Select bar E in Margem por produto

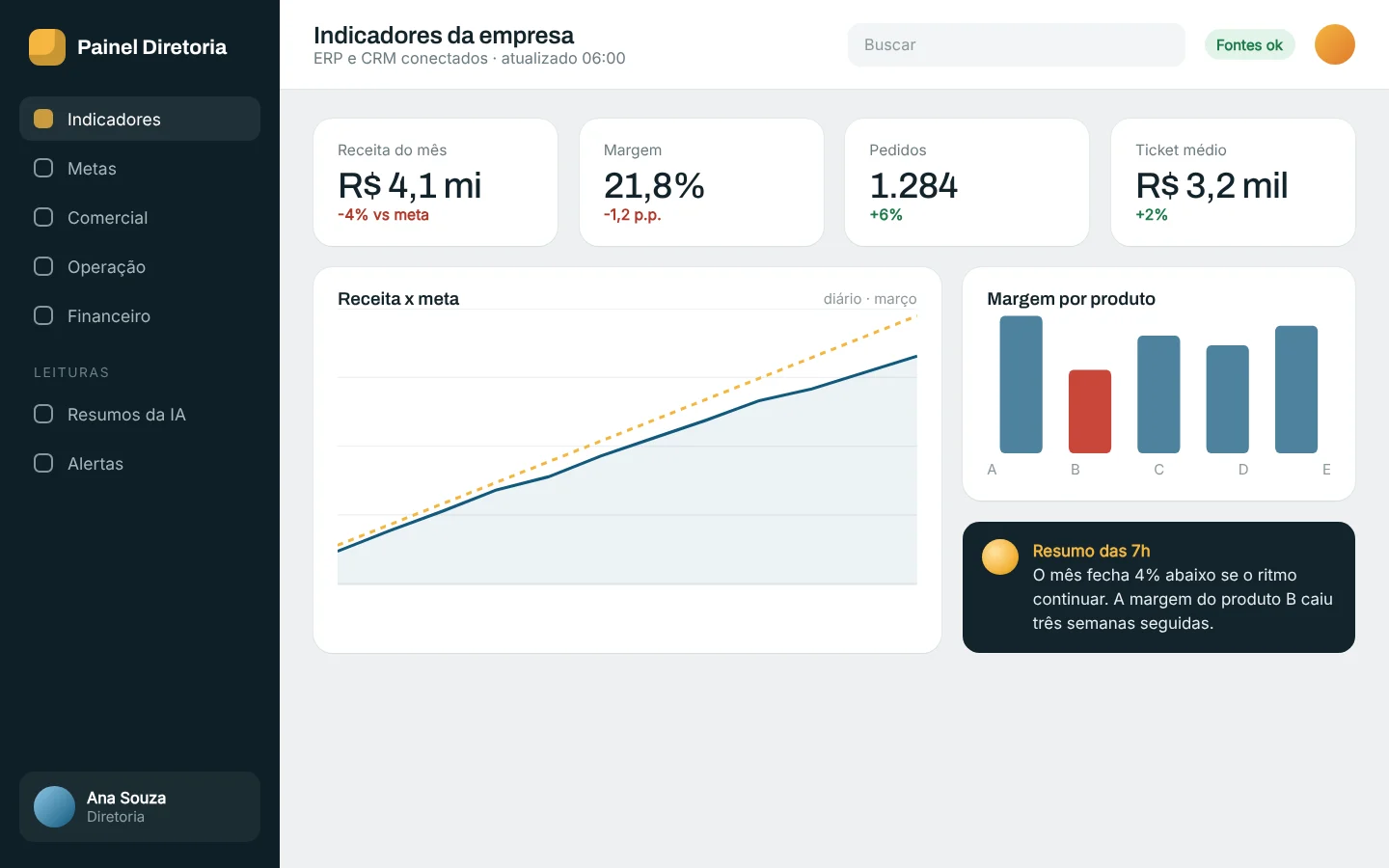click(1296, 390)
